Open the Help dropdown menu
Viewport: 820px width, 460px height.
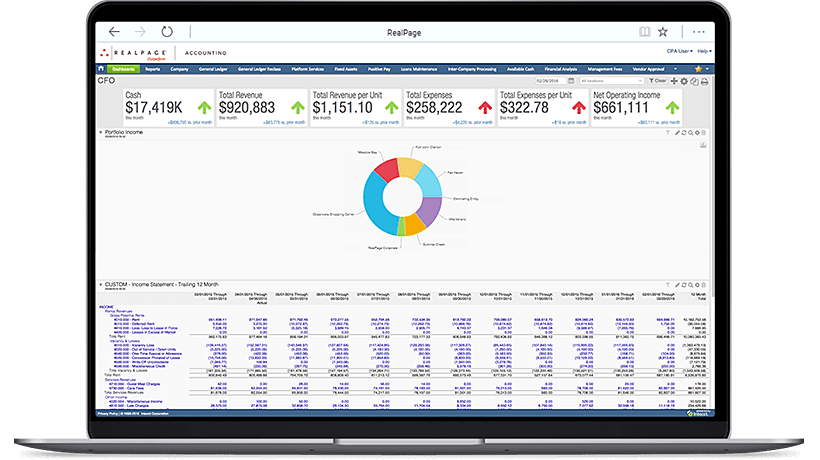point(704,51)
